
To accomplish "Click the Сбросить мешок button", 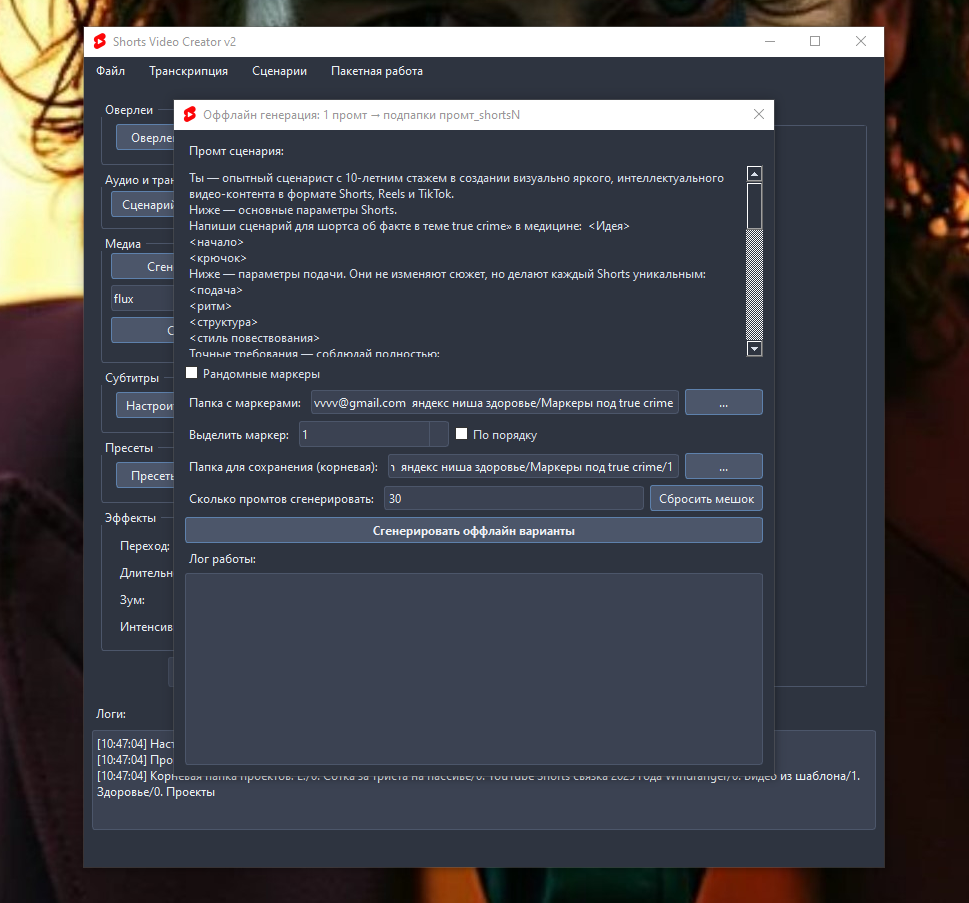I will (706, 499).
